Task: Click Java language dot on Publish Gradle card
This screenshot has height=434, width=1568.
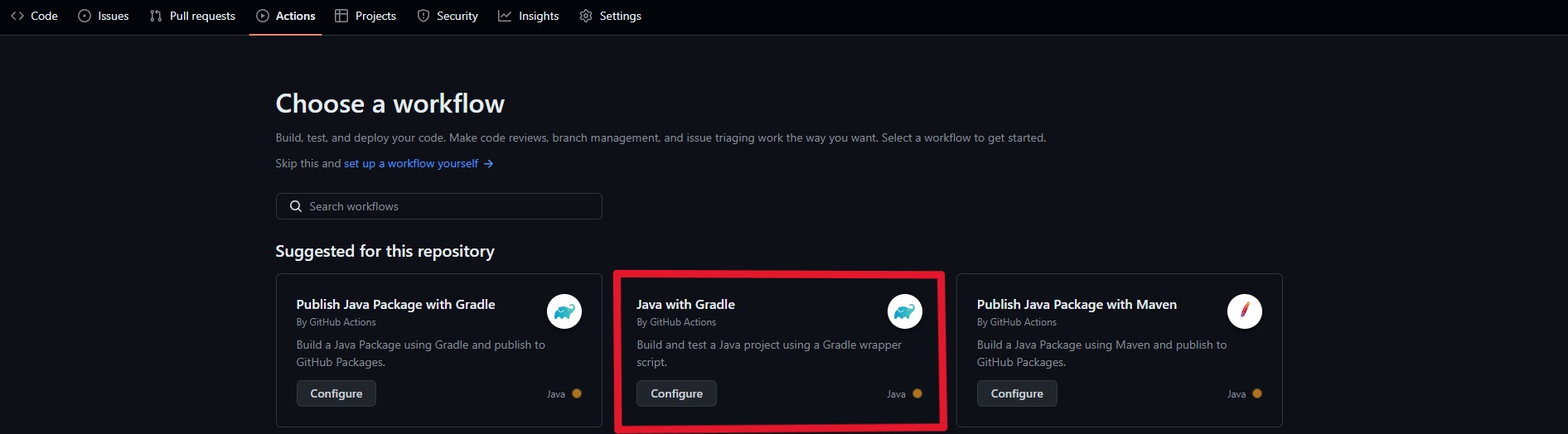Action: coord(577,393)
